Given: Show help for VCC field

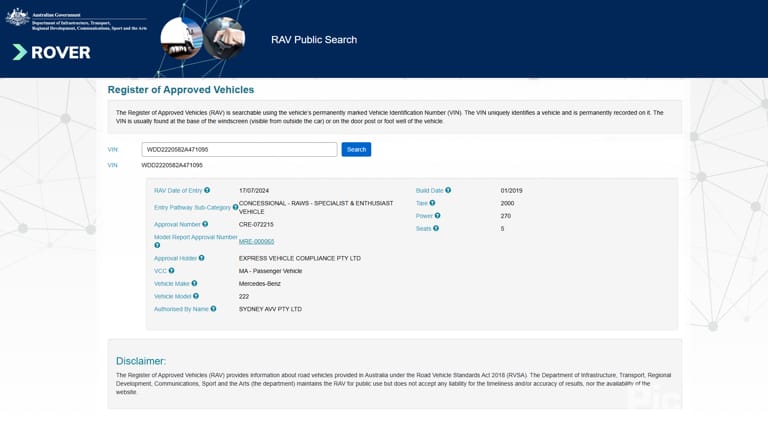Looking at the screenshot, I should pyautogui.click(x=171, y=270).
